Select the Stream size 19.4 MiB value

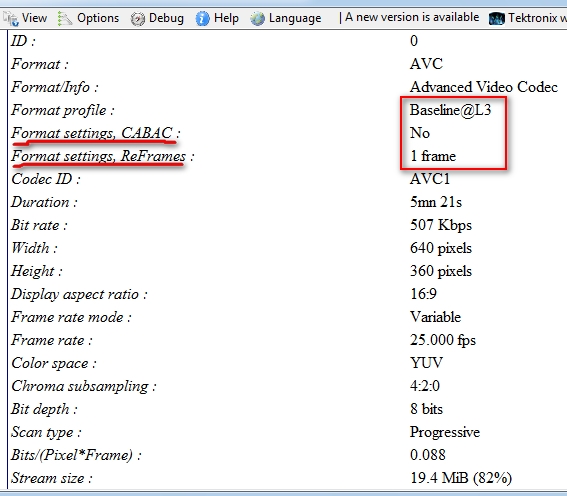[x=461, y=478]
